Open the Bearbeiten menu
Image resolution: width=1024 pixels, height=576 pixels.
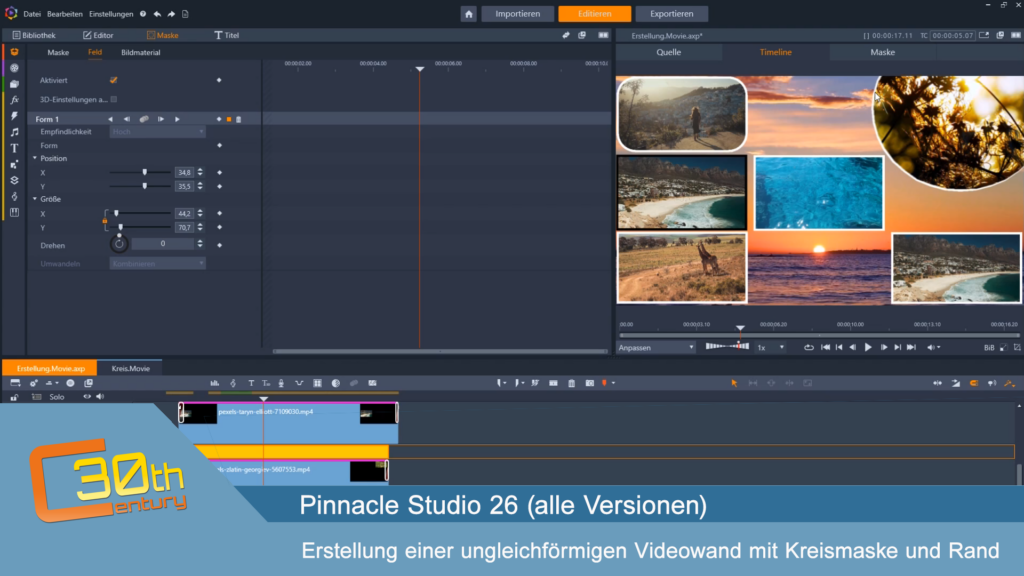pos(65,14)
